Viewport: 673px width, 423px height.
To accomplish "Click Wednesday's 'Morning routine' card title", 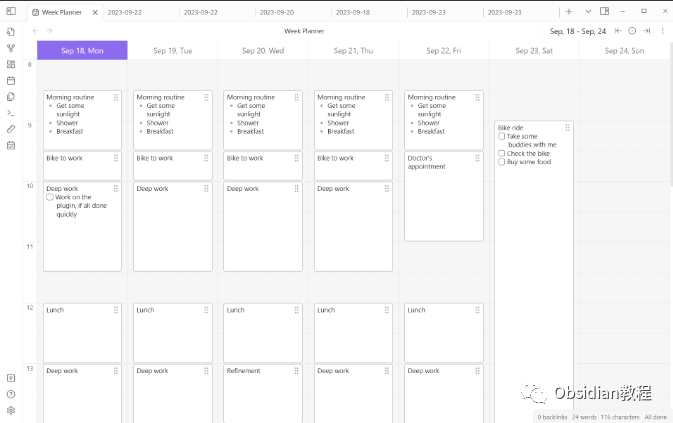I will (x=251, y=97).
